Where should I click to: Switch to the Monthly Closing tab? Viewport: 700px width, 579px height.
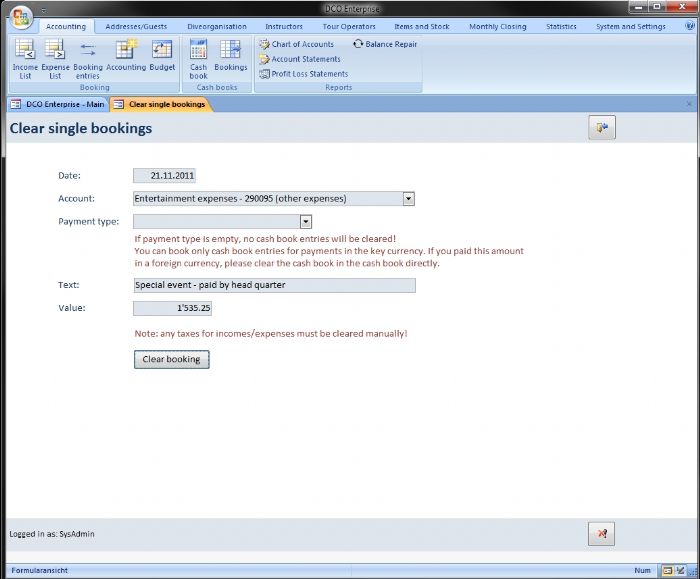[x=497, y=27]
